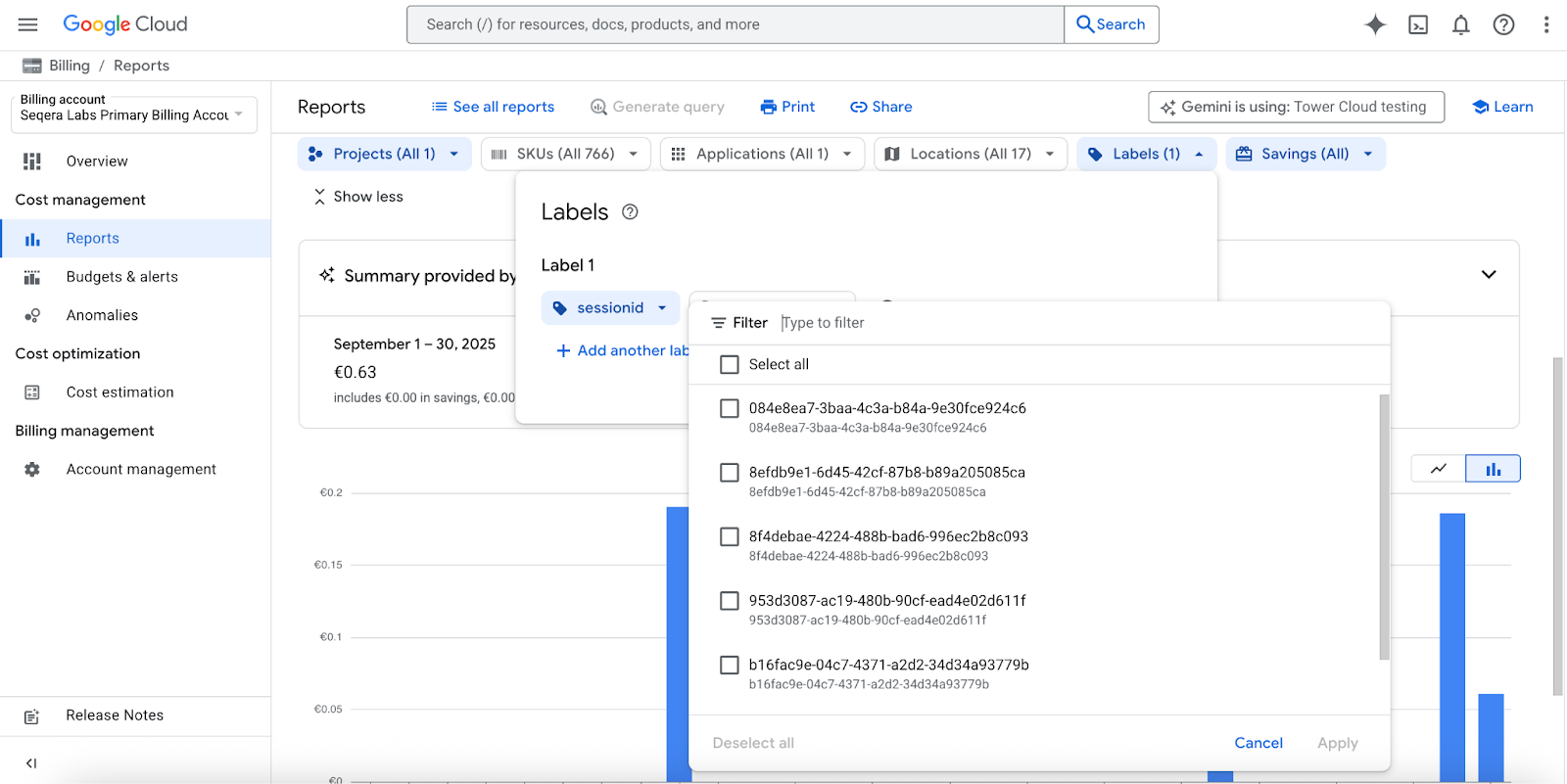The height and width of the screenshot is (784, 1567).
Task: Open the Savings (All) filter dropdown
Action: click(x=1306, y=154)
